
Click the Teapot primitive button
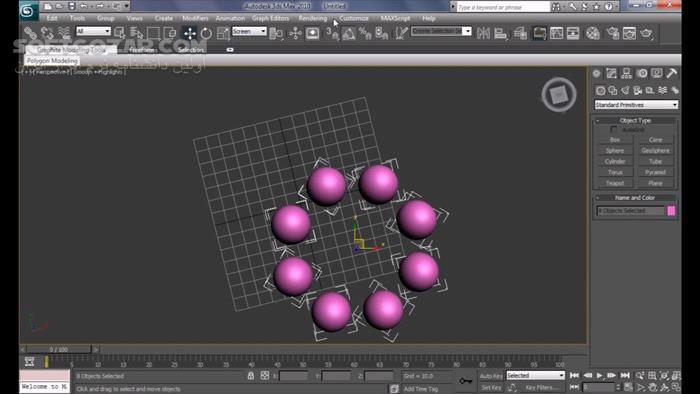[615, 183]
